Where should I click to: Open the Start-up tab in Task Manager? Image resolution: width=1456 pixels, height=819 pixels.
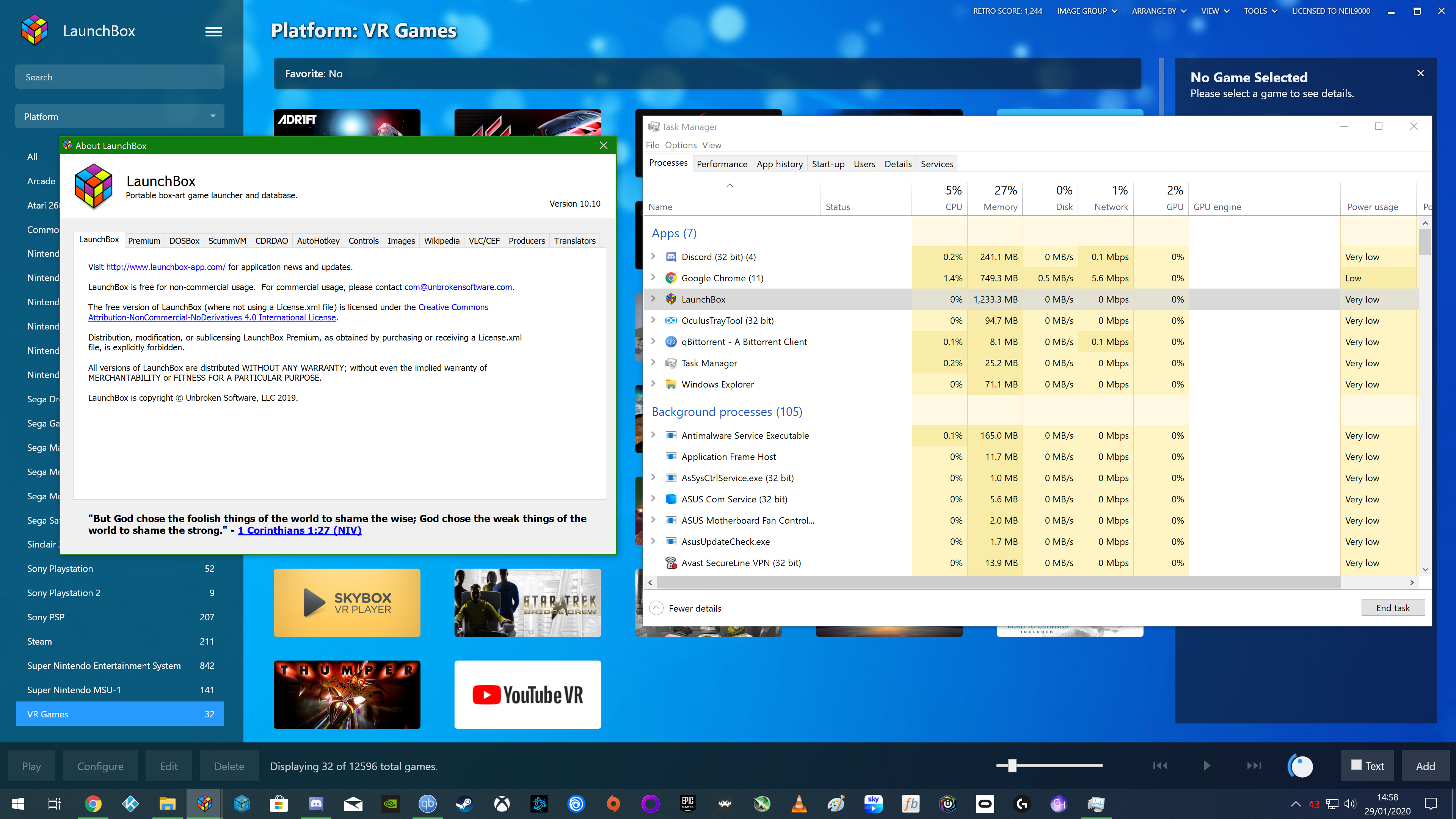(x=828, y=164)
